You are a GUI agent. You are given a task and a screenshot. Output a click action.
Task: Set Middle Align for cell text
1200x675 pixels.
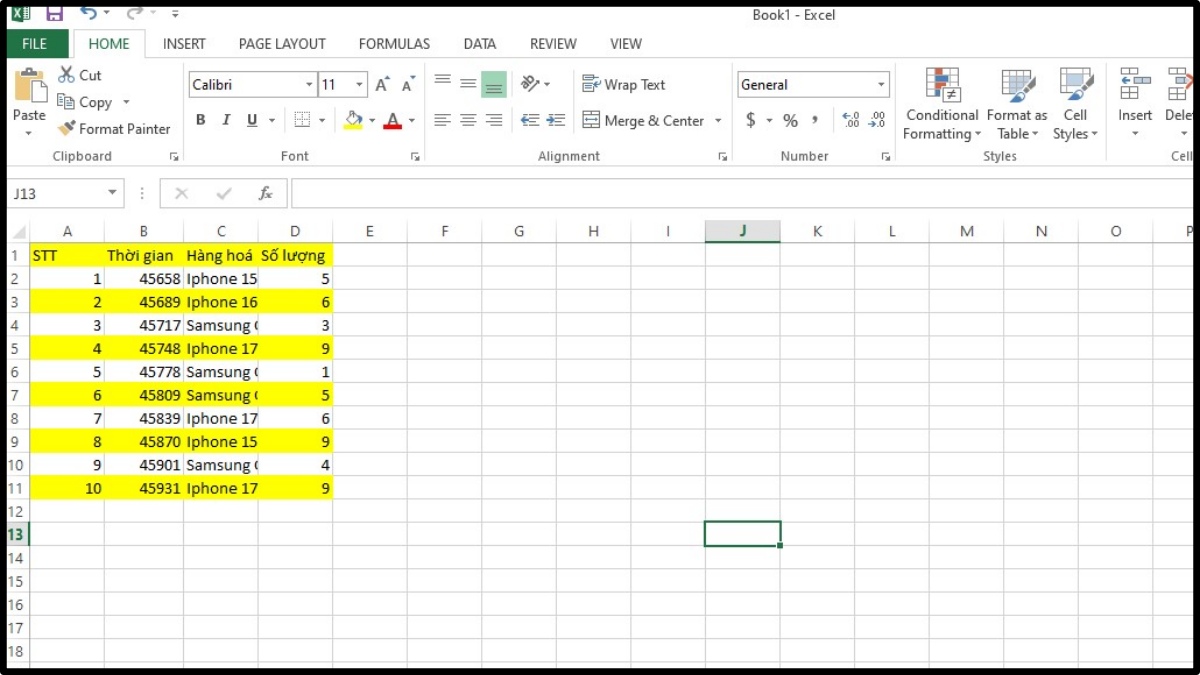coord(468,84)
